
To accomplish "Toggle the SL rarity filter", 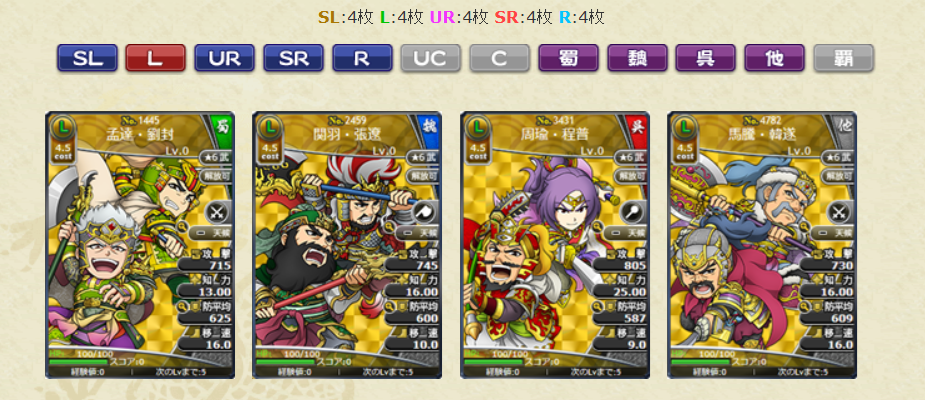I will pos(87,58).
